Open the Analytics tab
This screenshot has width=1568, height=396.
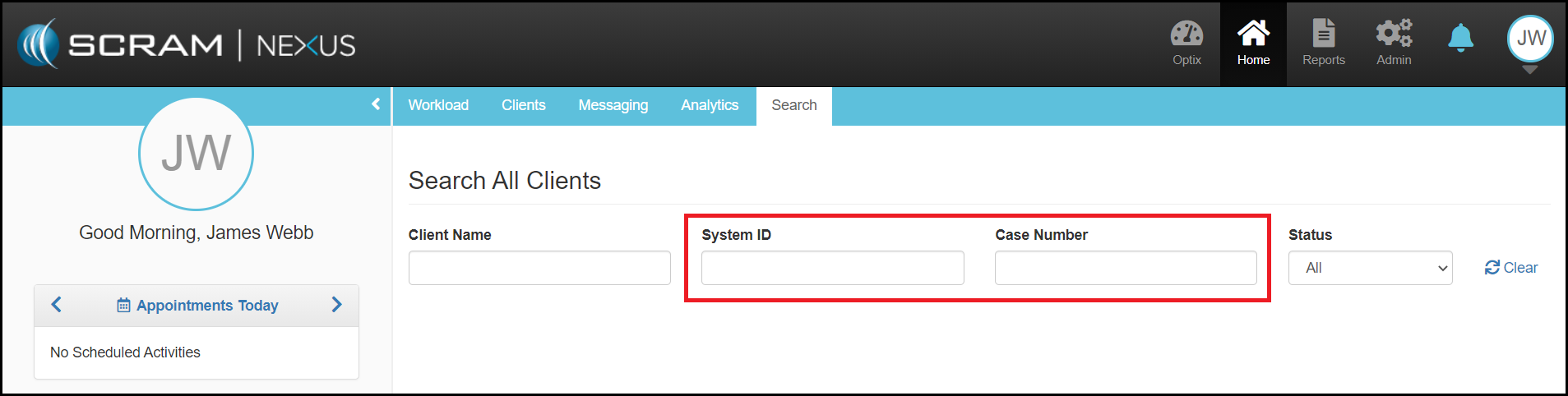(709, 105)
